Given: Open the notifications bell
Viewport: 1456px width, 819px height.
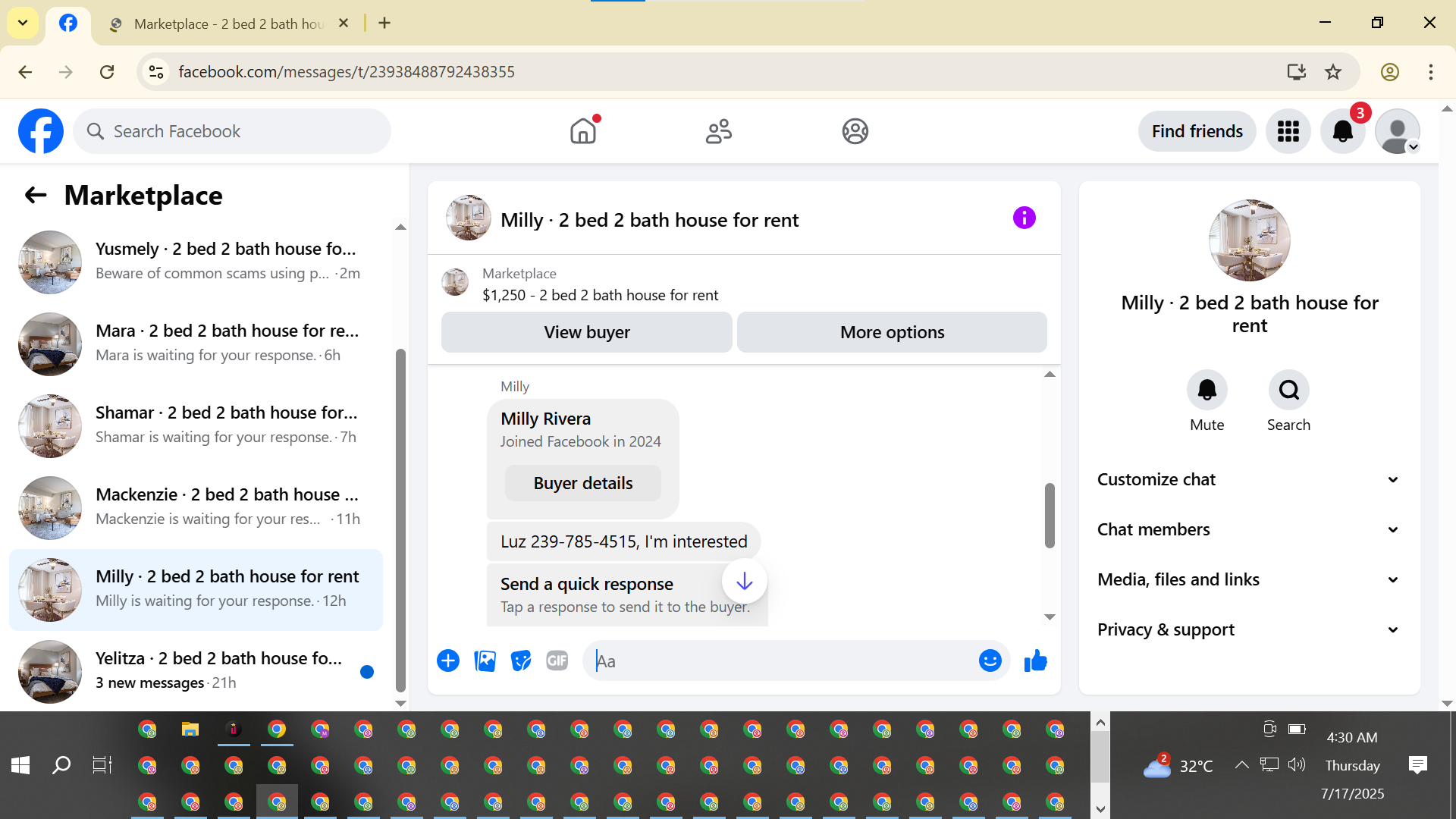Looking at the screenshot, I should [1342, 132].
